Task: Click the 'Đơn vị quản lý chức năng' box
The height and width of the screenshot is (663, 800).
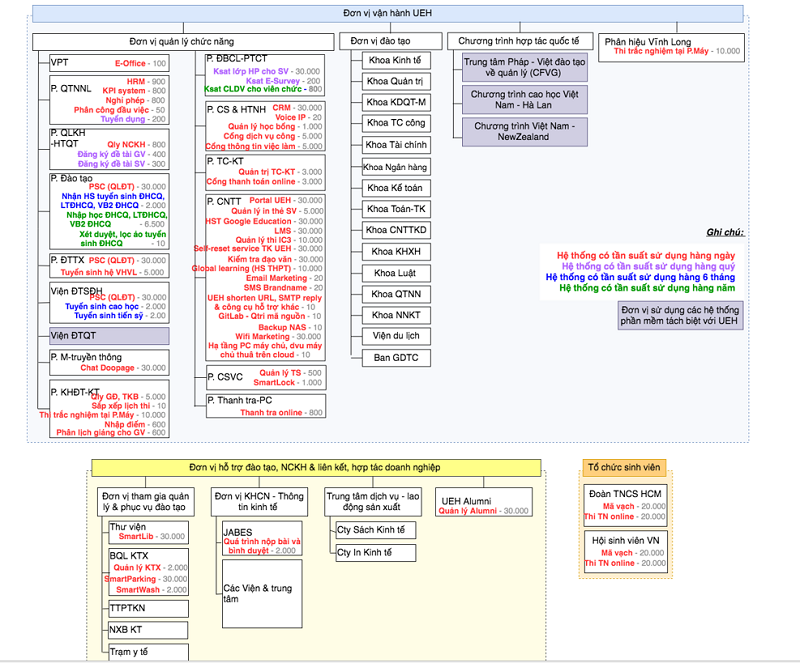Action: coord(183,42)
